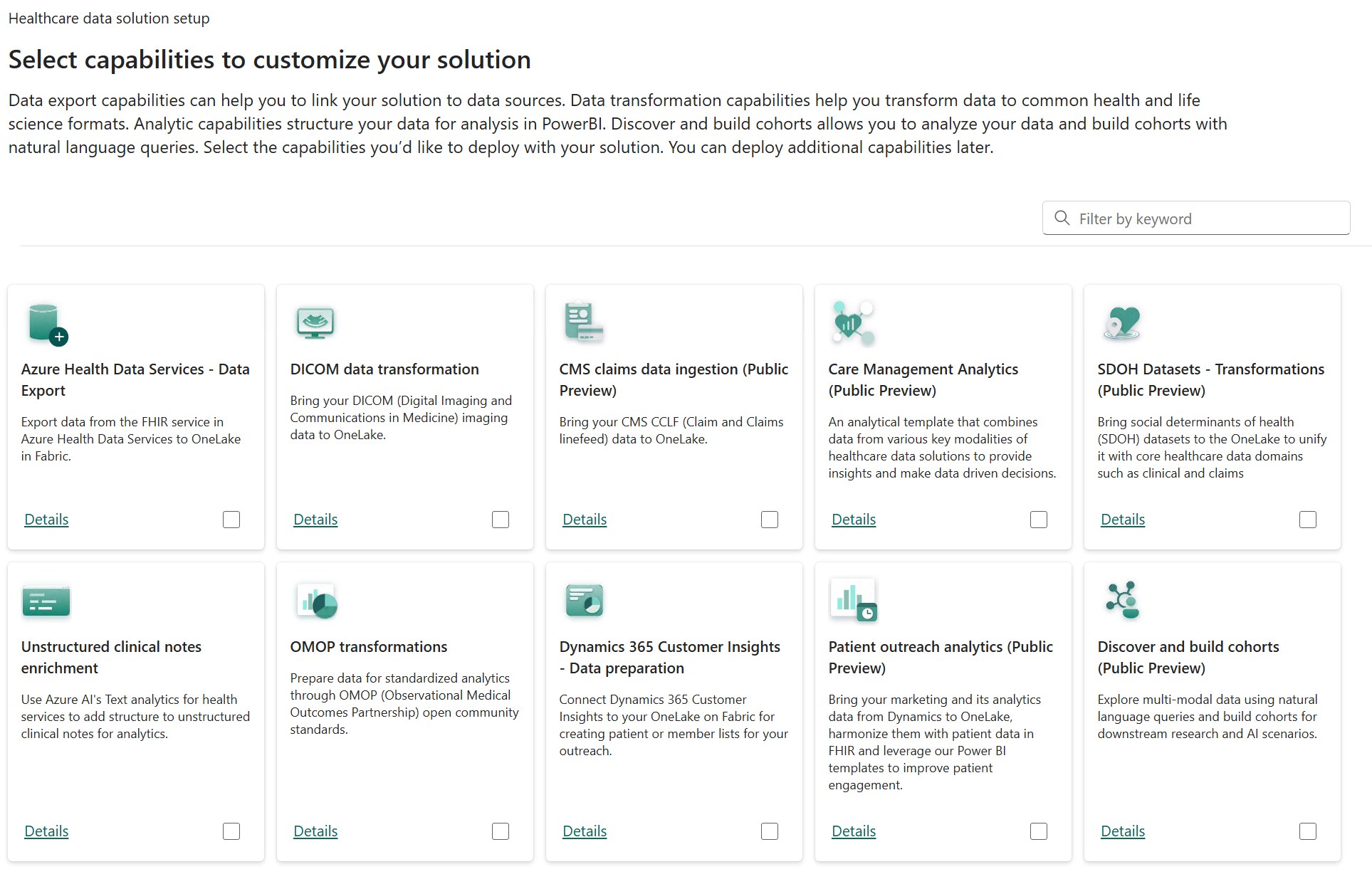Image resolution: width=1372 pixels, height=879 pixels.
Task: Click the Unstructured clinical notes enrichment icon
Action: tap(46, 600)
